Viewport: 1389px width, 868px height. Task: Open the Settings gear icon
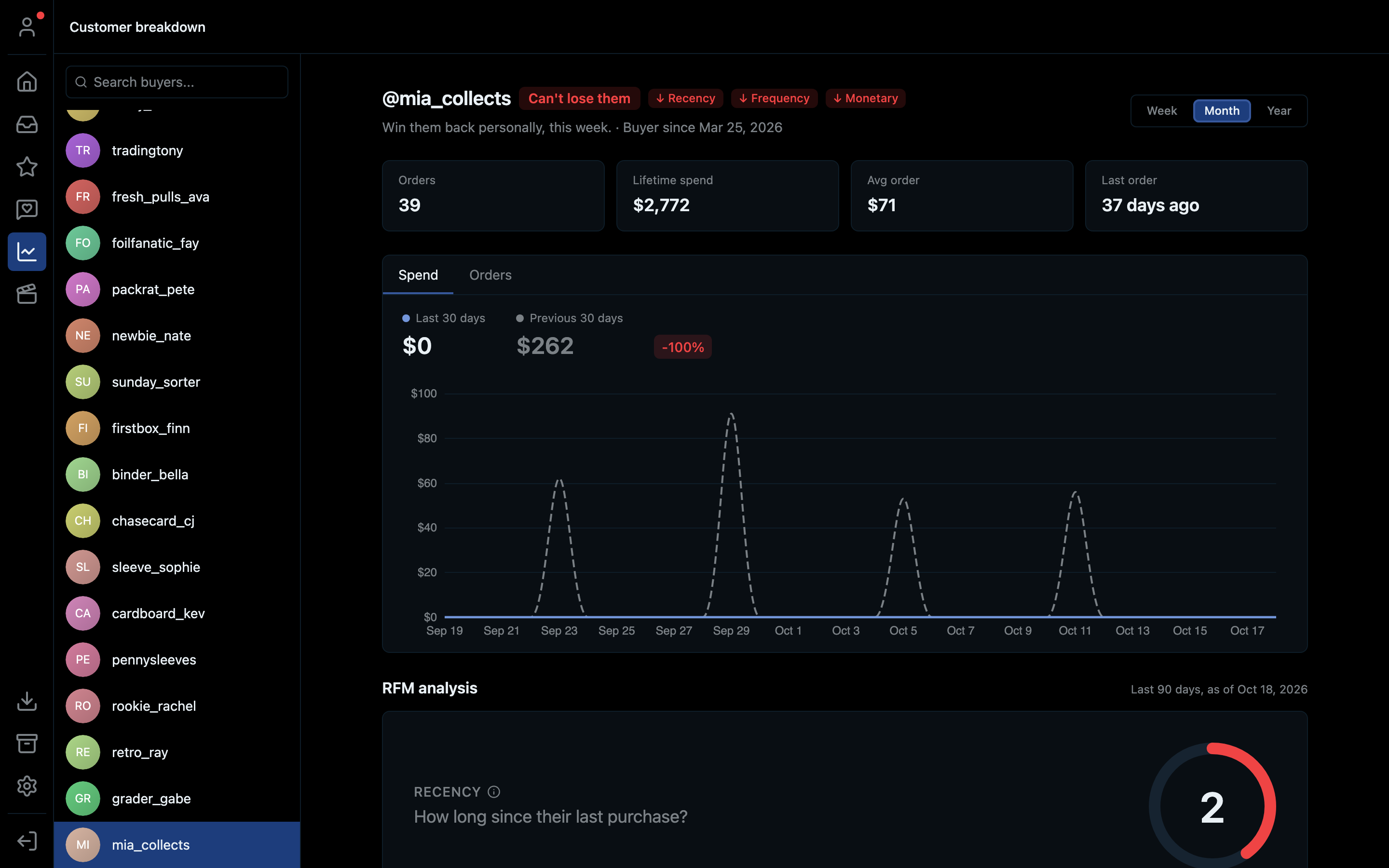(x=27, y=786)
